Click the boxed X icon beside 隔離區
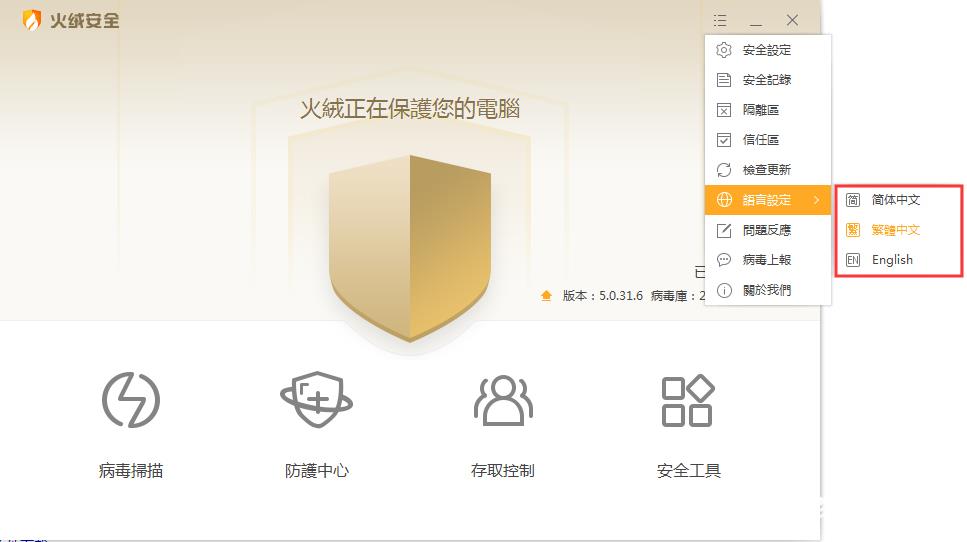 pyautogui.click(x=724, y=110)
